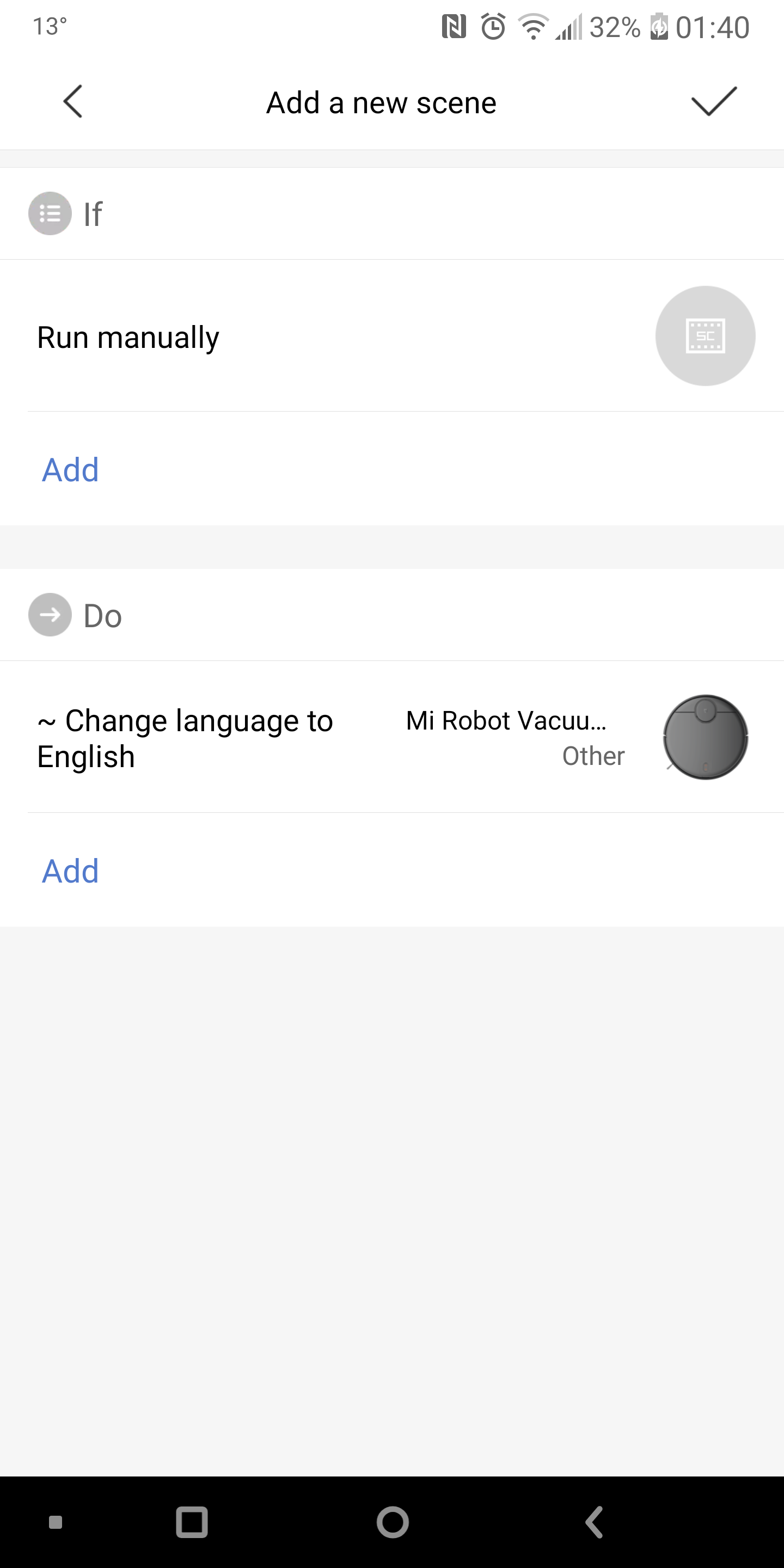Screen dimensions: 784x1568
Task: Tap the battery status icon
Action: (659, 27)
